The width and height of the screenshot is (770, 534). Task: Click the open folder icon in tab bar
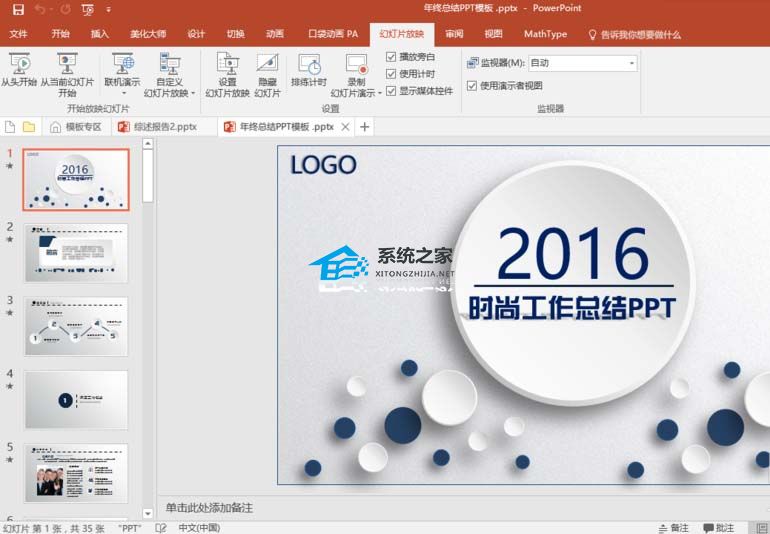[x=29, y=127]
